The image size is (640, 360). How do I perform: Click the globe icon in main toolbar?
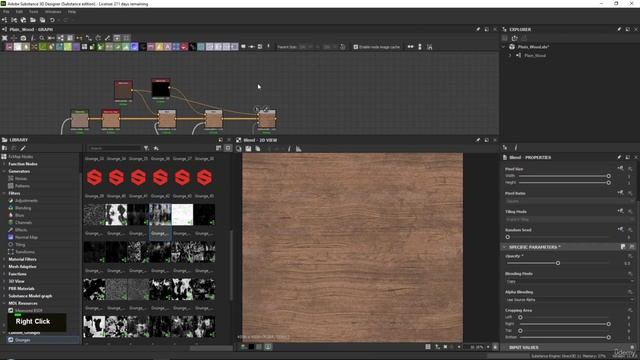23,20
